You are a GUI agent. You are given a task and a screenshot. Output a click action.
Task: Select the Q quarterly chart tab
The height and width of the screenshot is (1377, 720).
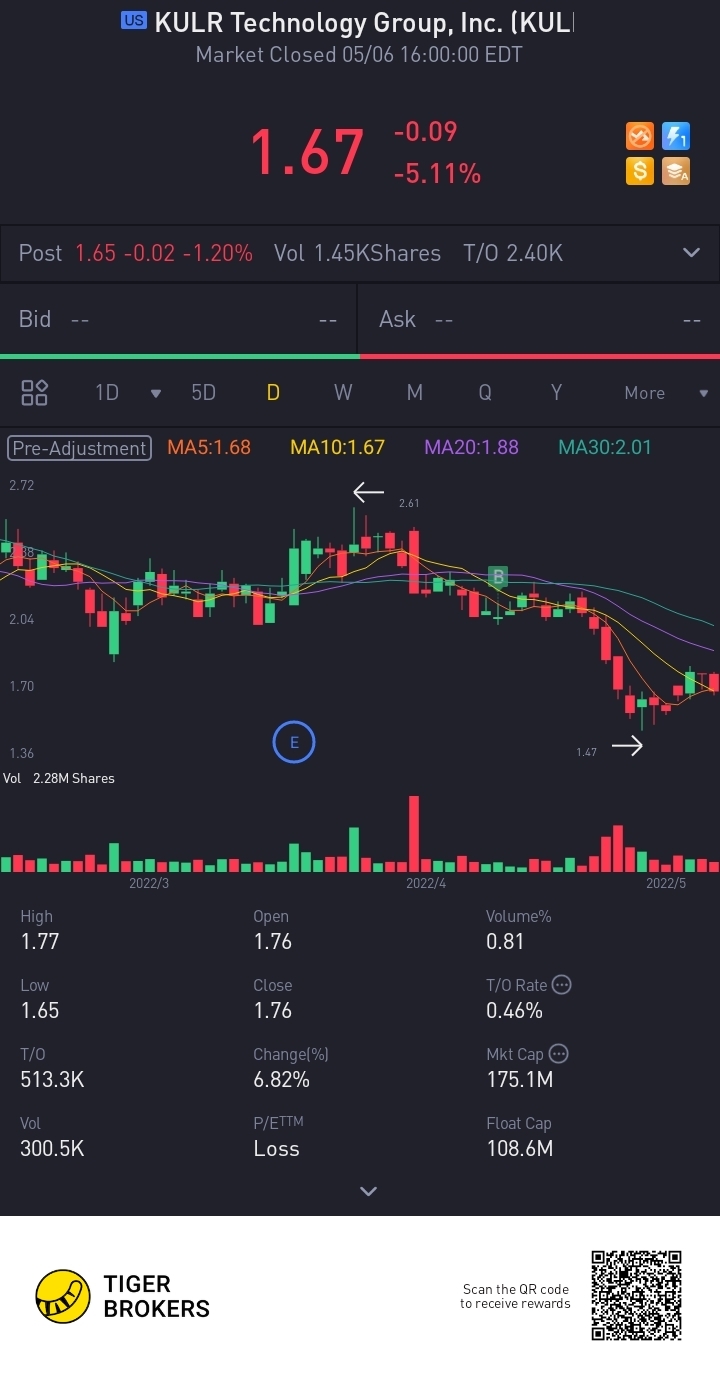point(485,393)
